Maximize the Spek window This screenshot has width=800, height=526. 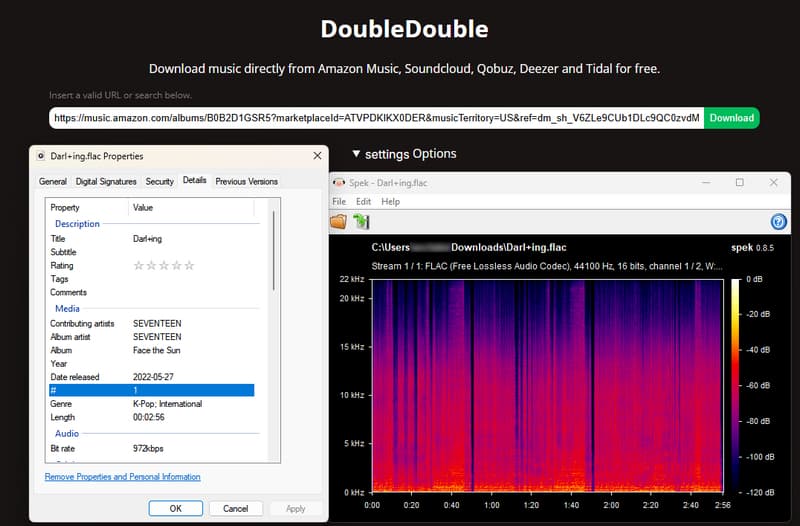(739, 183)
